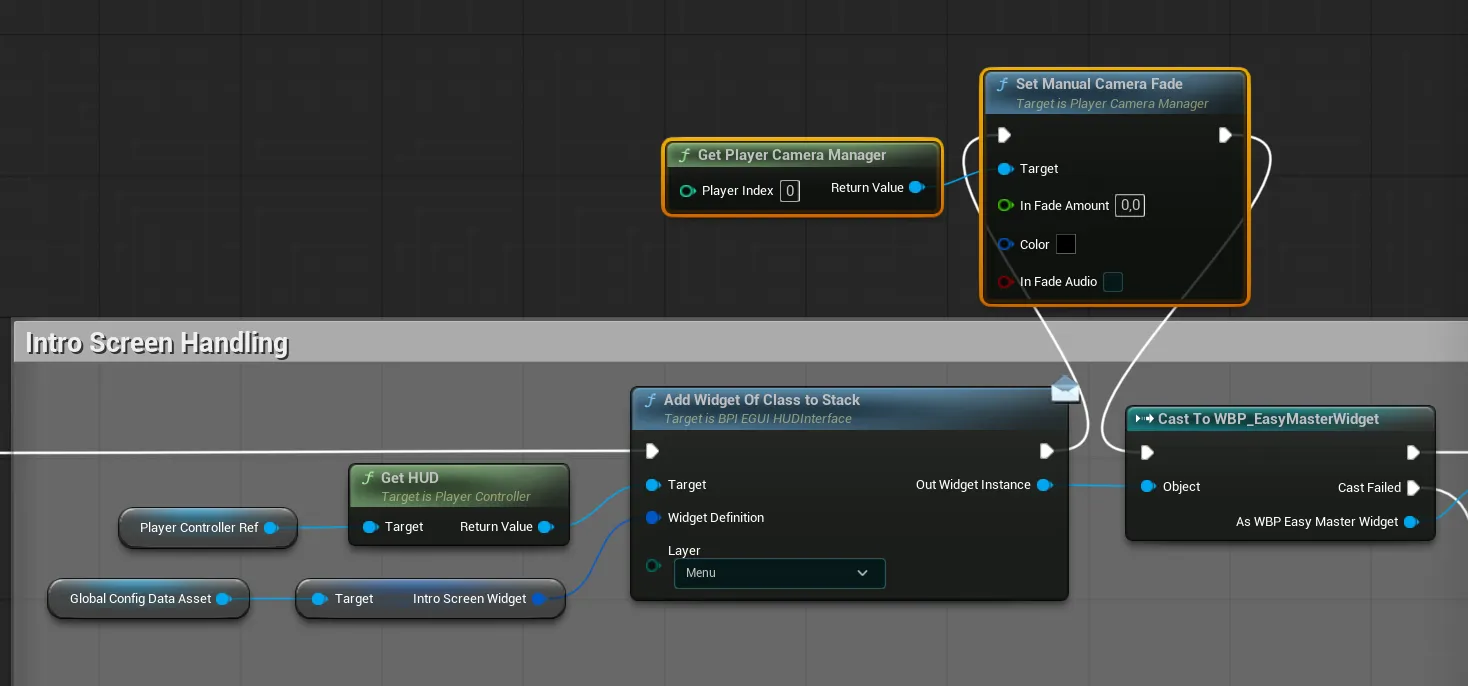The image size is (1468, 686).
Task: Click the Set Manual Camera Fade output exec pin
Action: click(x=1225, y=135)
